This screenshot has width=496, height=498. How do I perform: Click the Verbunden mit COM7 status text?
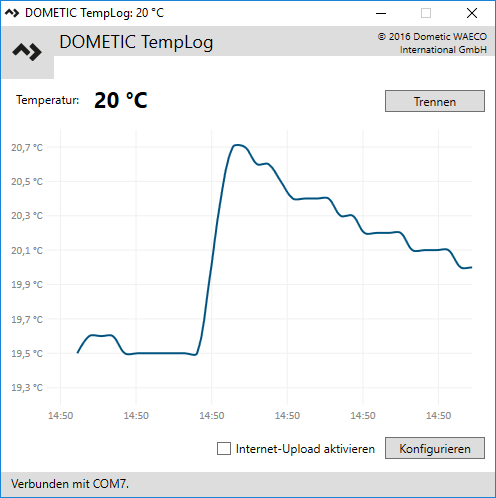[70, 484]
